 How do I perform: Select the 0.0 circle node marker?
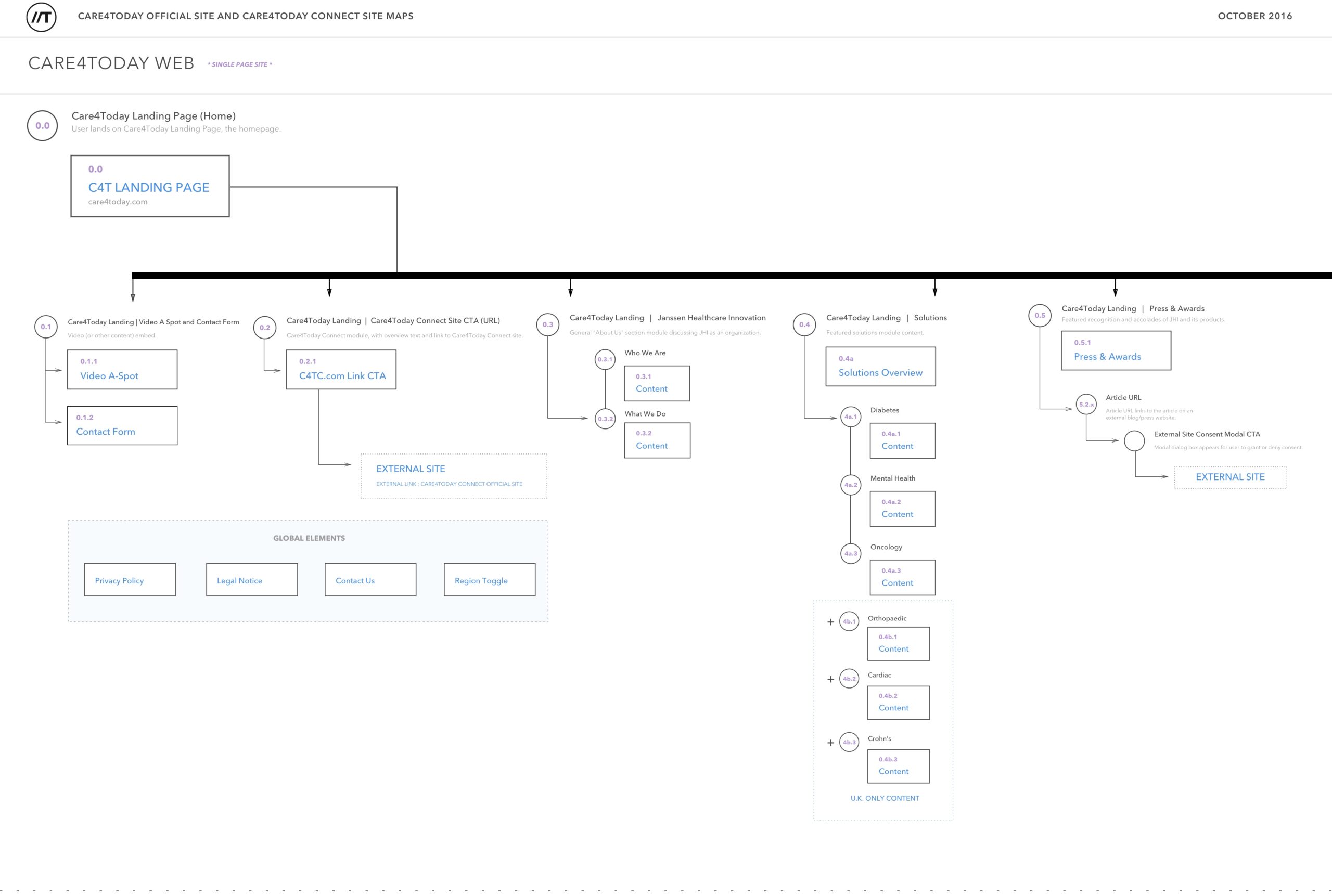pyautogui.click(x=42, y=126)
